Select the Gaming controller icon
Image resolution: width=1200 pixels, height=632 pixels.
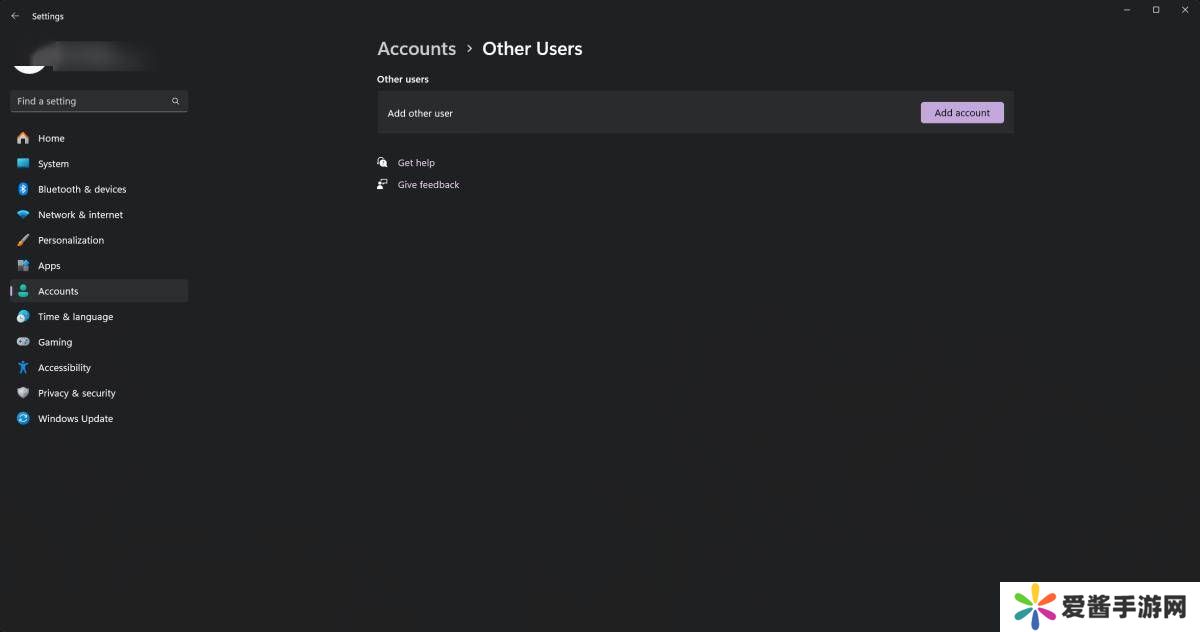click(23, 342)
